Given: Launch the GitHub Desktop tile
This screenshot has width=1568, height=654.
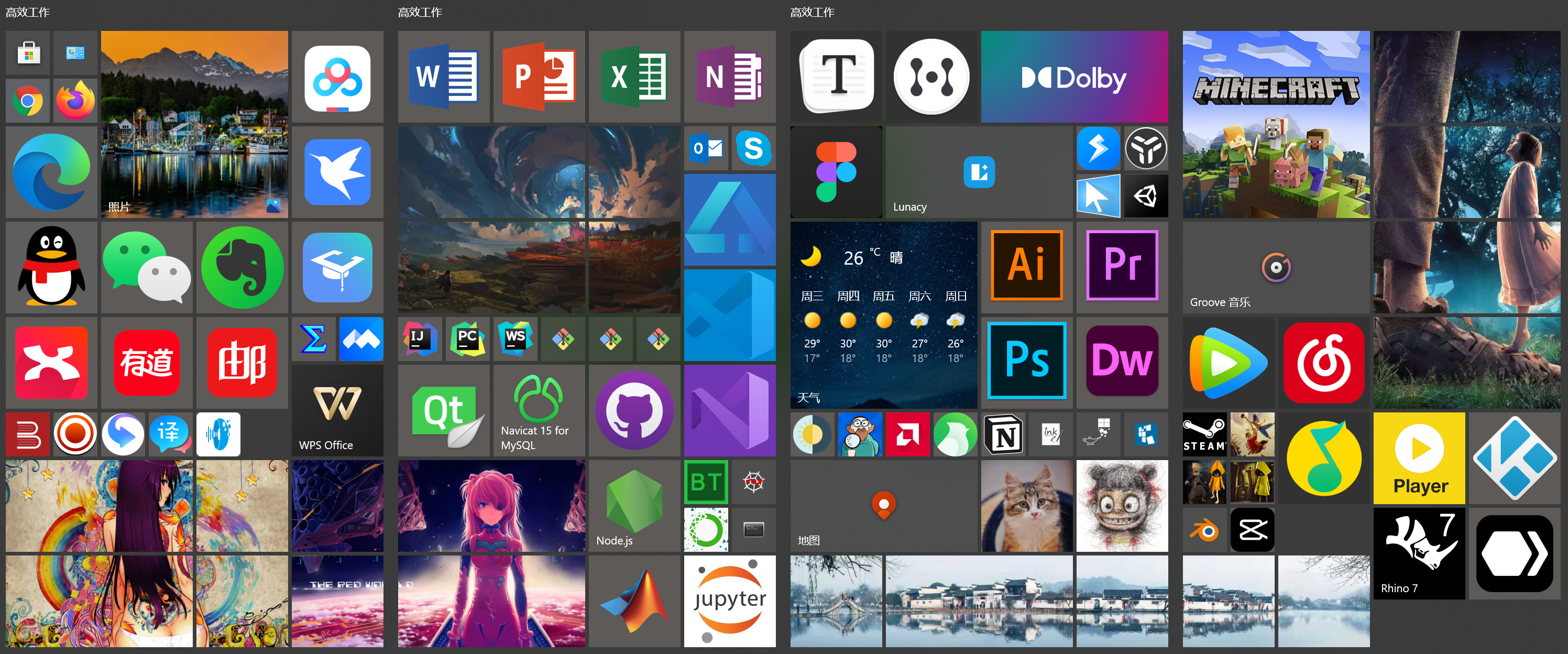Looking at the screenshot, I should [x=634, y=410].
